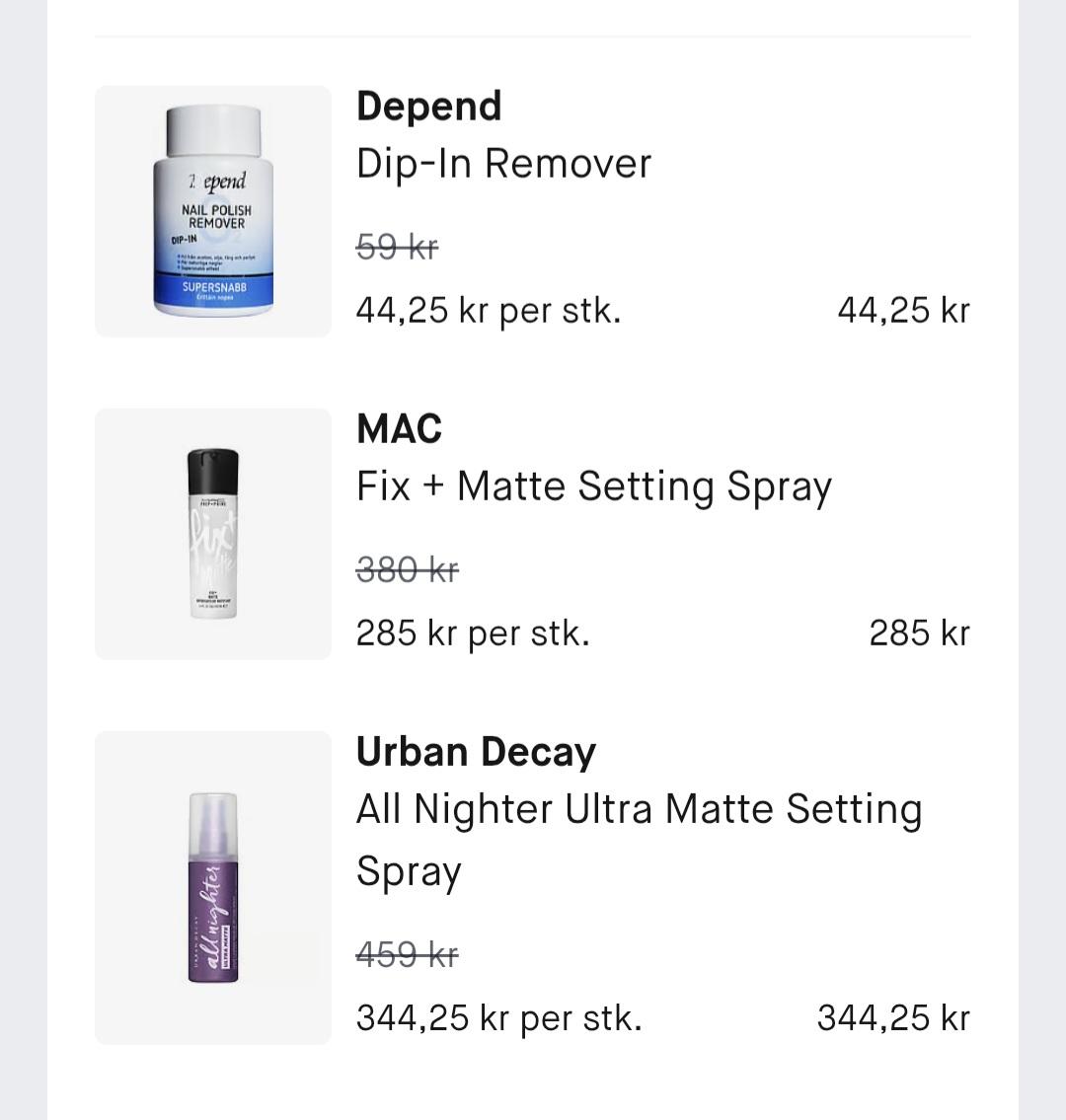Open the Depend nail polish remover thumbnail
The width and height of the screenshot is (1066, 1120).
pyautogui.click(x=213, y=211)
